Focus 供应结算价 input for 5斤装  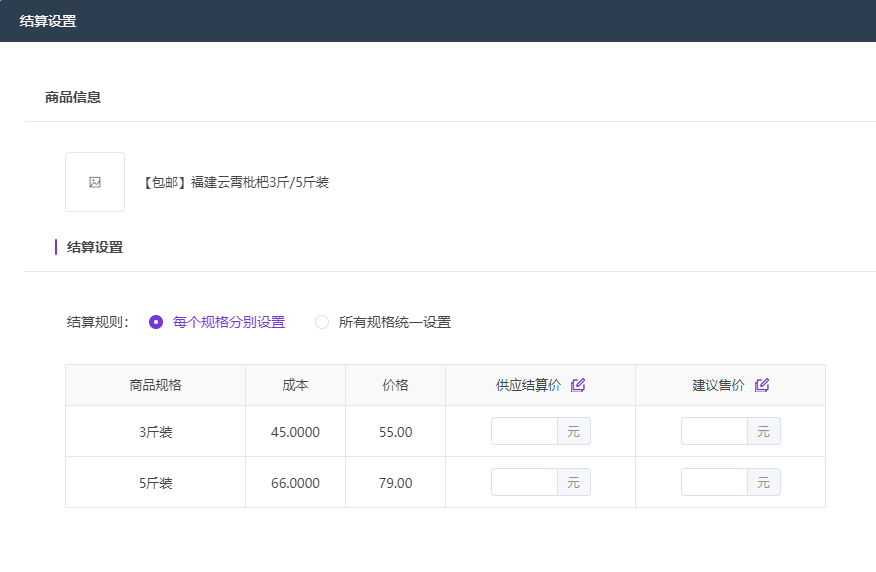(524, 482)
